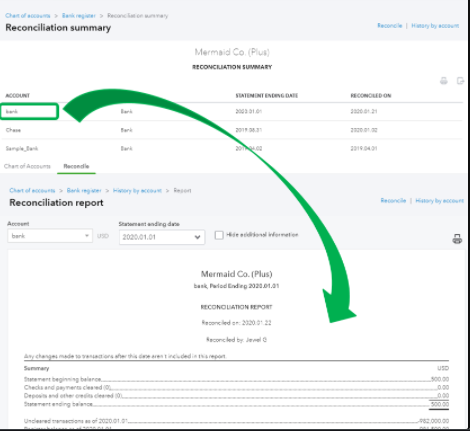The height and width of the screenshot is (431, 470).
Task: Print the reconciliation report with the printer icon
Action: [457, 239]
